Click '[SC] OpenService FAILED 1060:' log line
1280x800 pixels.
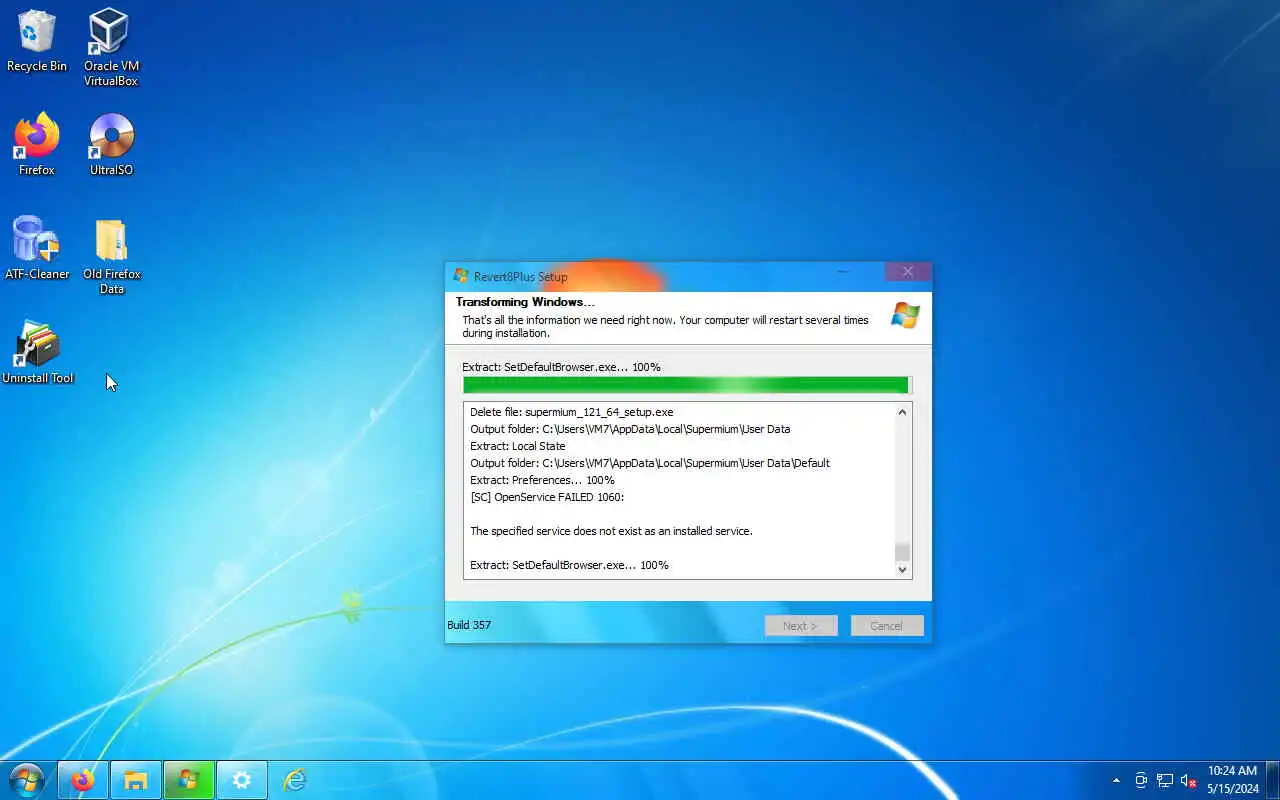(x=547, y=497)
